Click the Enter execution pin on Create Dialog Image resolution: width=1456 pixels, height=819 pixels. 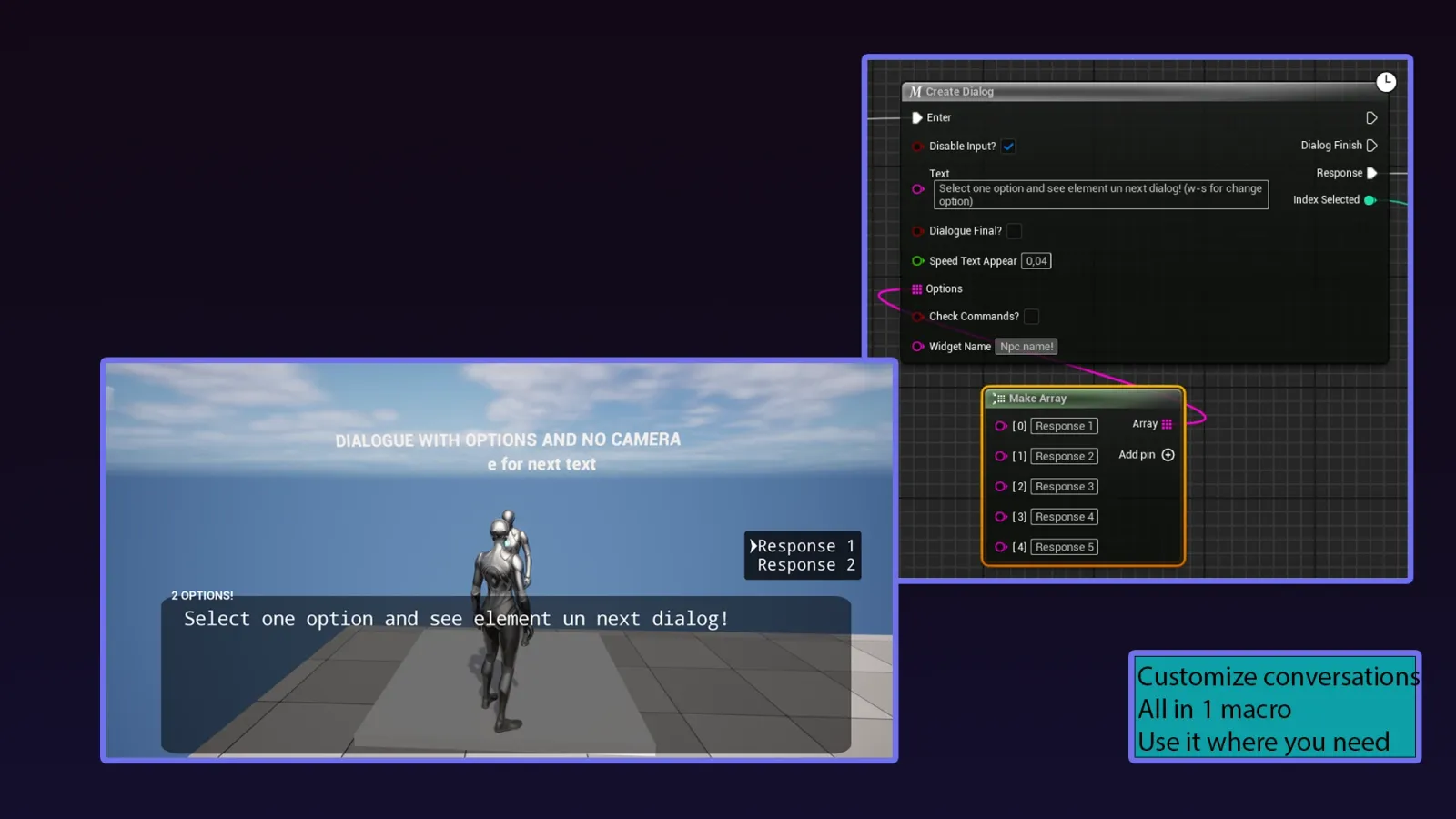(x=917, y=117)
